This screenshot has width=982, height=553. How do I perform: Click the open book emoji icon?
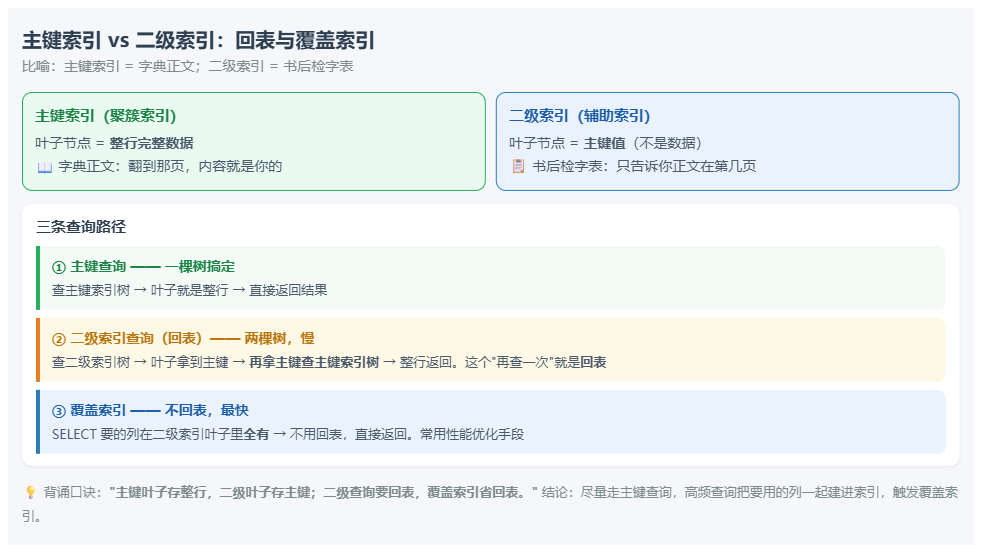(44, 167)
